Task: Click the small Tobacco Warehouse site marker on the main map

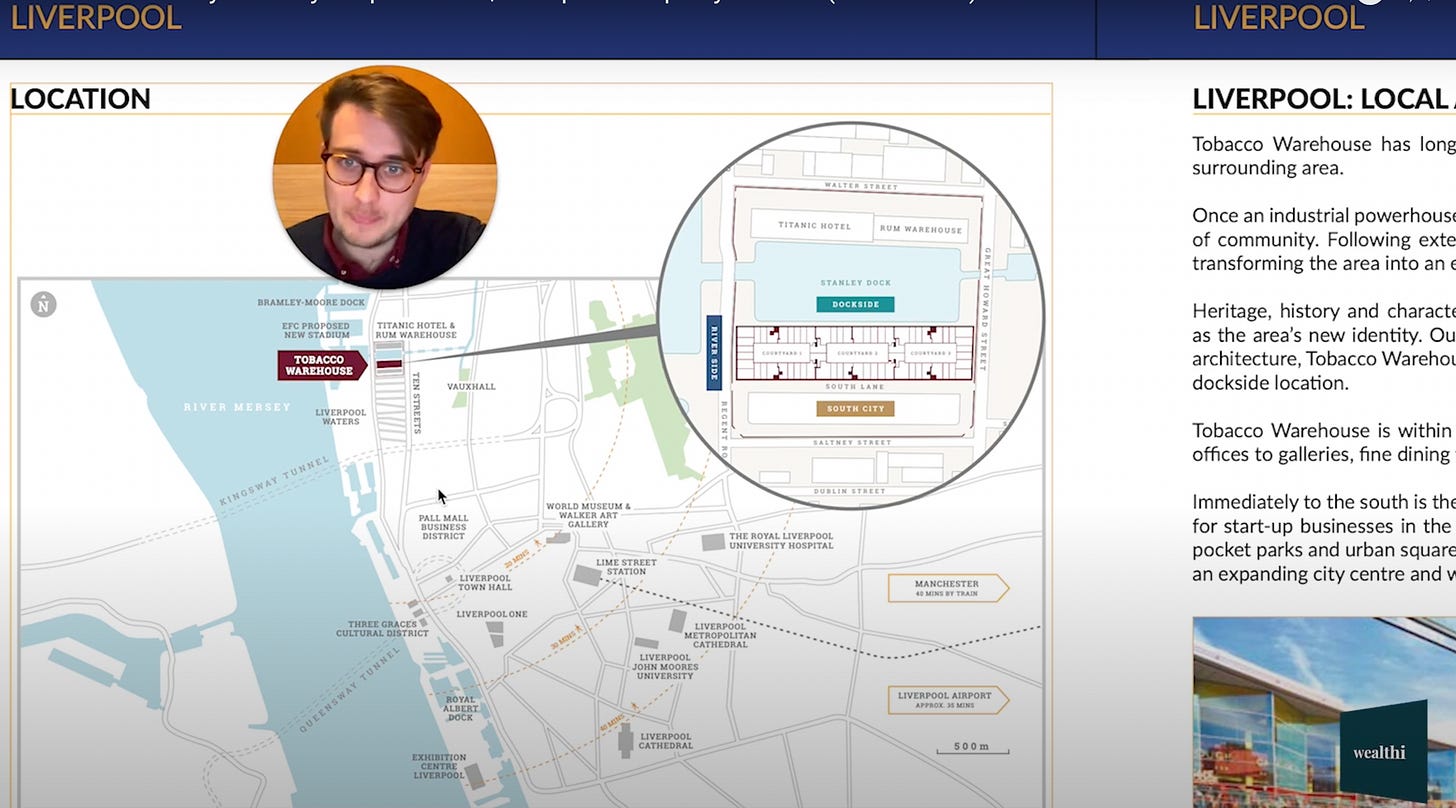Action: 388,365
